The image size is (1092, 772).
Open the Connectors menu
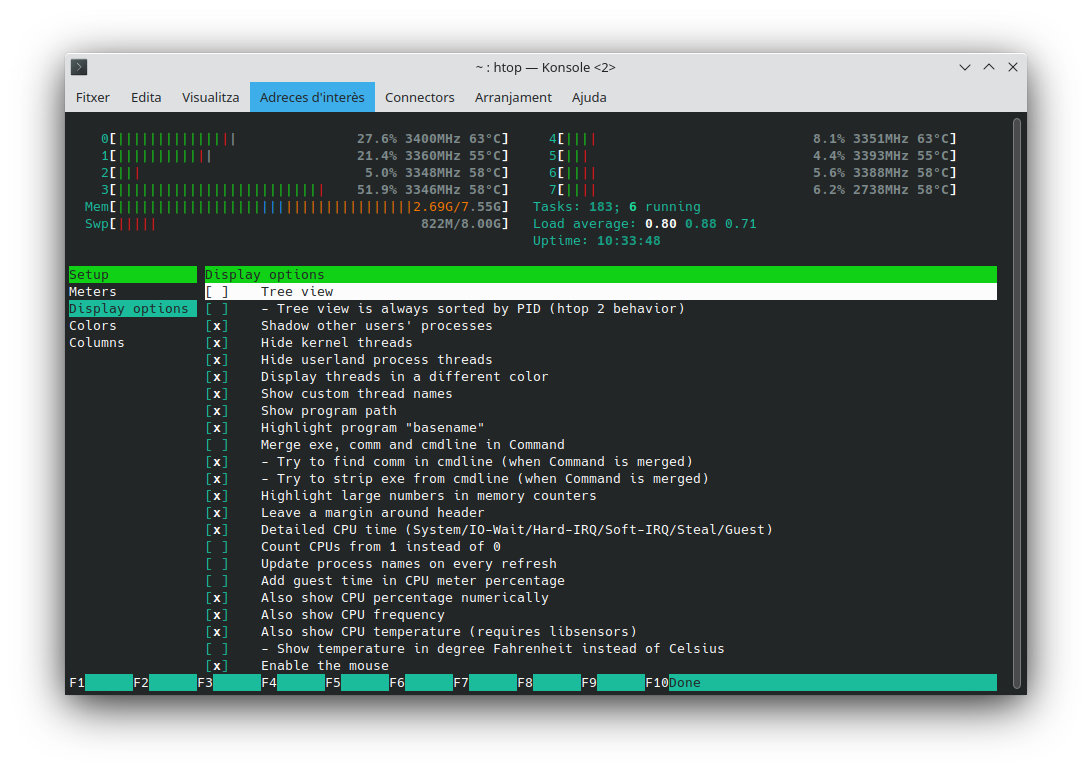(419, 97)
